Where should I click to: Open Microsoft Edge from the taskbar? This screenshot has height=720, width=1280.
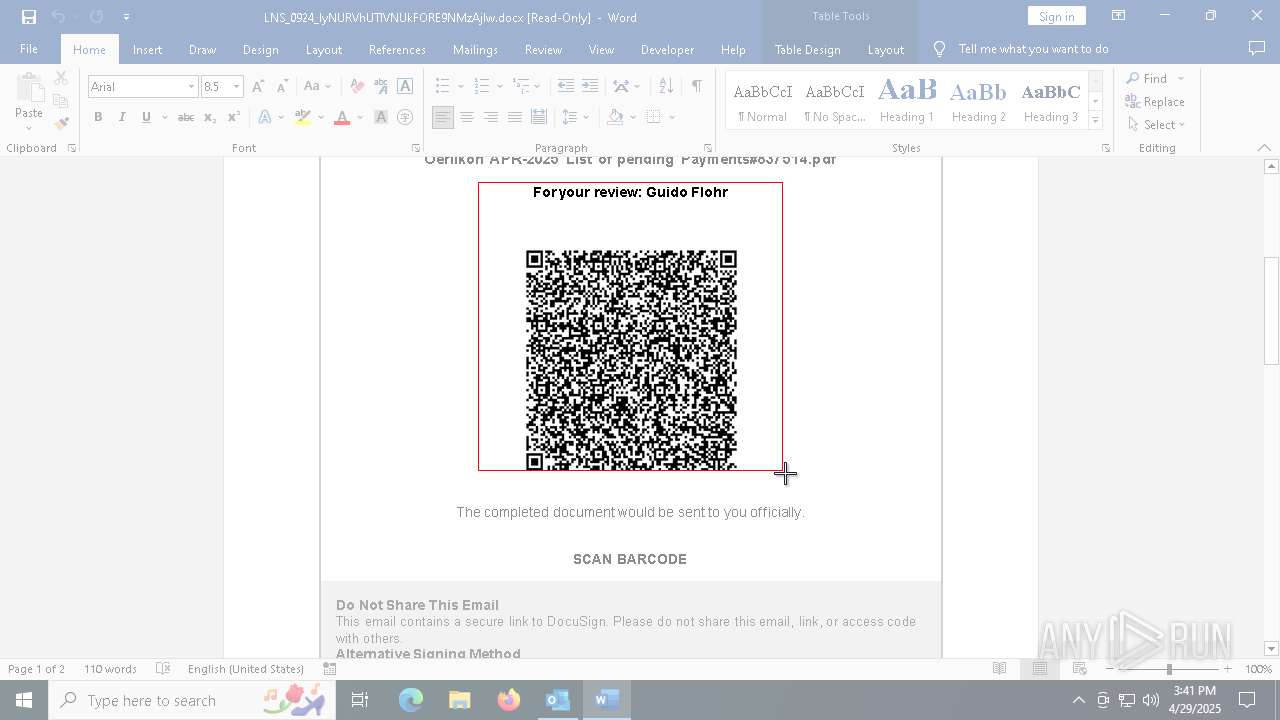[411, 700]
